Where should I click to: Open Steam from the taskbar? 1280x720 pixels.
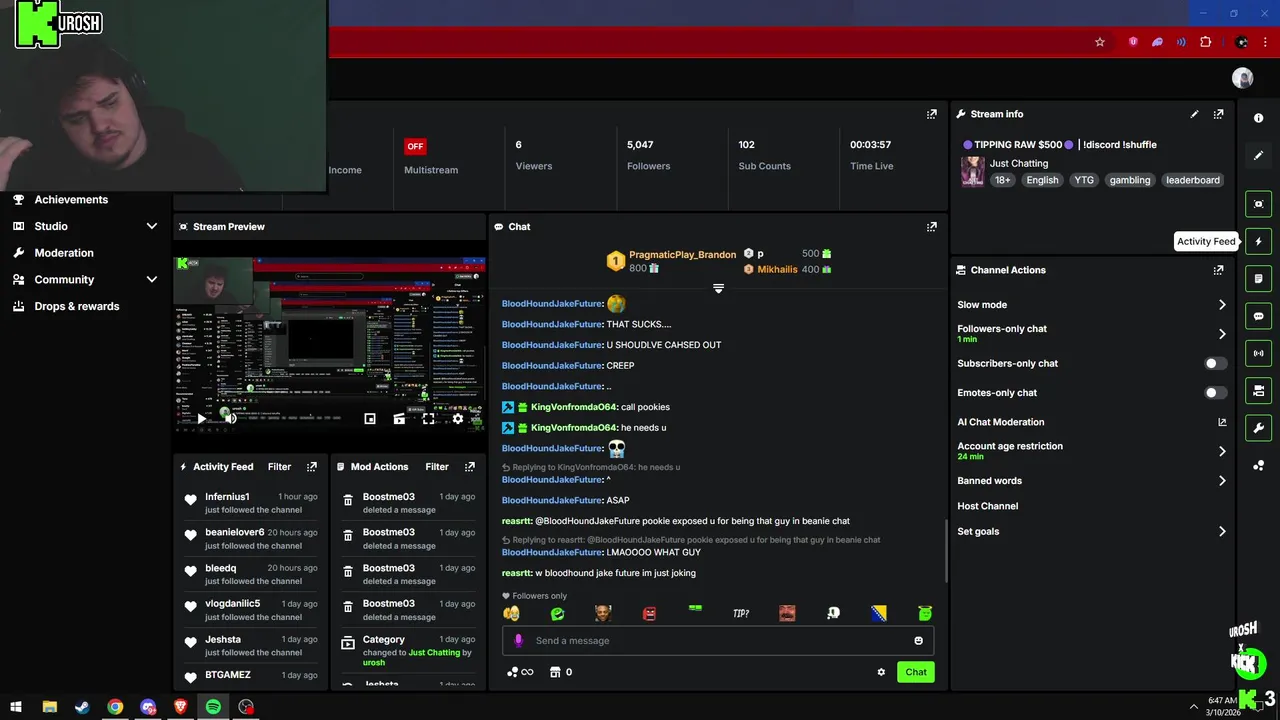tap(82, 707)
